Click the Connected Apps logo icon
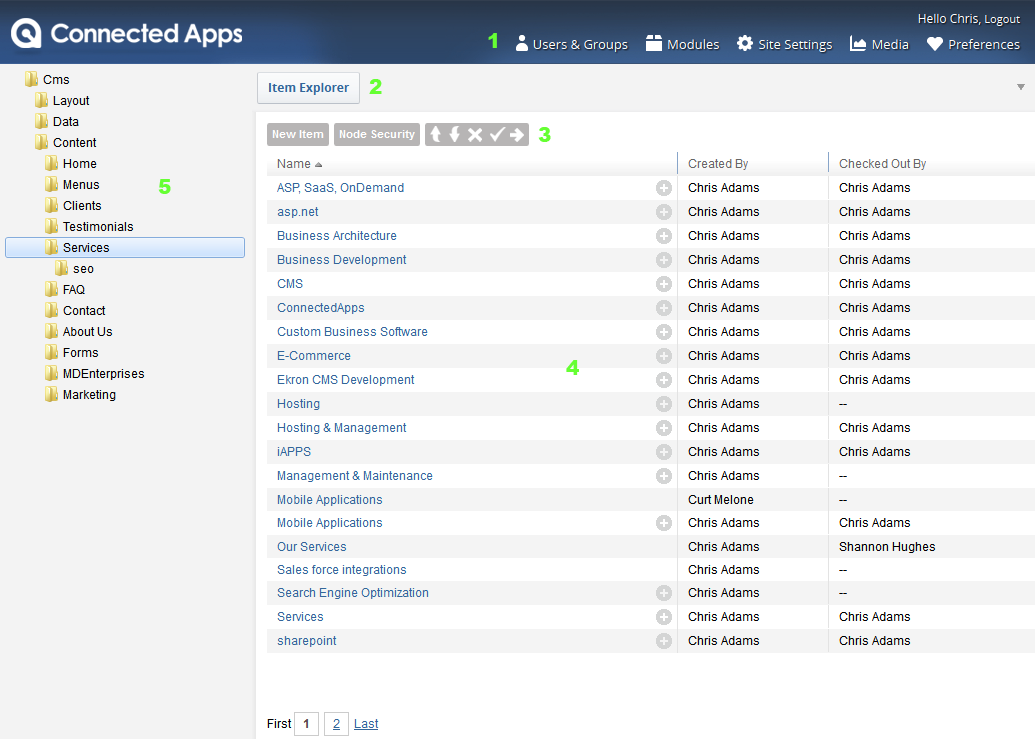The image size is (1035, 739). point(26,34)
